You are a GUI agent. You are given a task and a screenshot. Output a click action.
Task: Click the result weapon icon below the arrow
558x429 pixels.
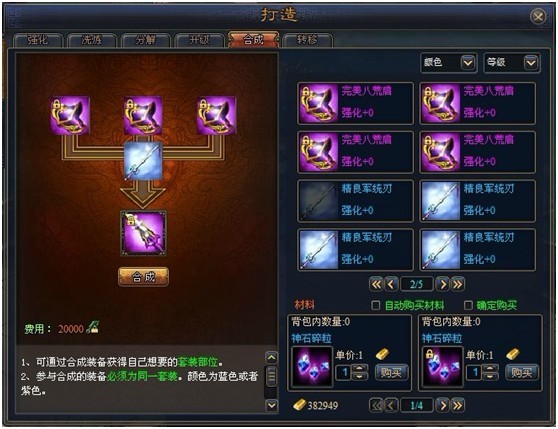(143, 233)
